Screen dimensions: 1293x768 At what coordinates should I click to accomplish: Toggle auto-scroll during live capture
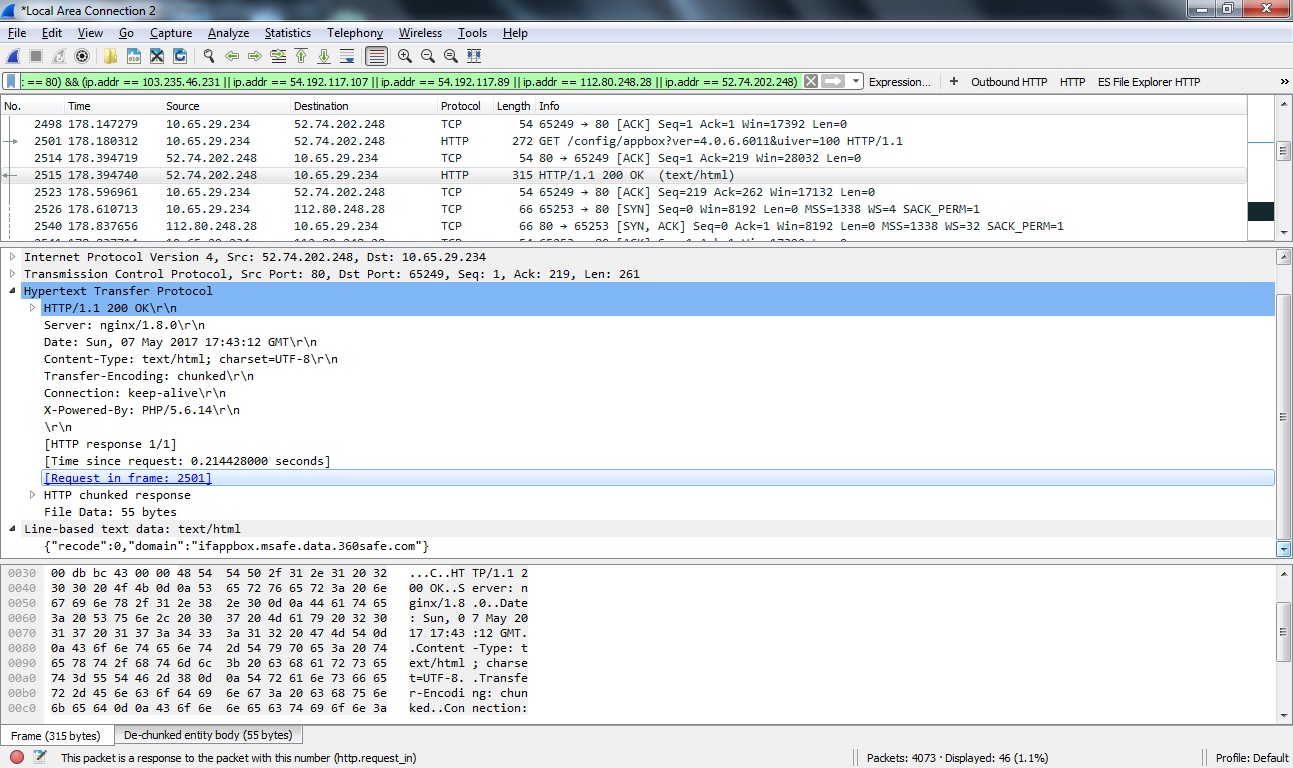pos(347,56)
